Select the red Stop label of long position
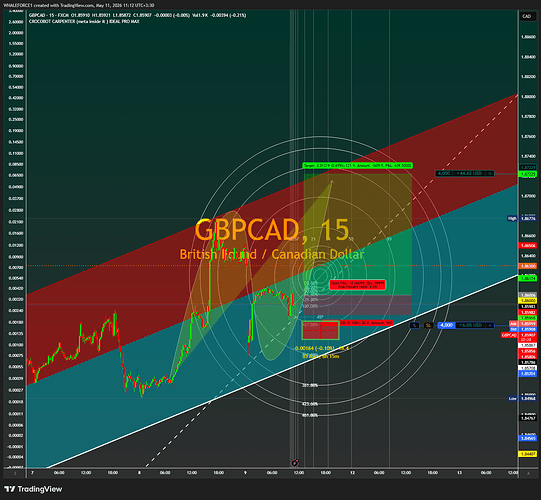541x500 pixels. click(x=366, y=323)
